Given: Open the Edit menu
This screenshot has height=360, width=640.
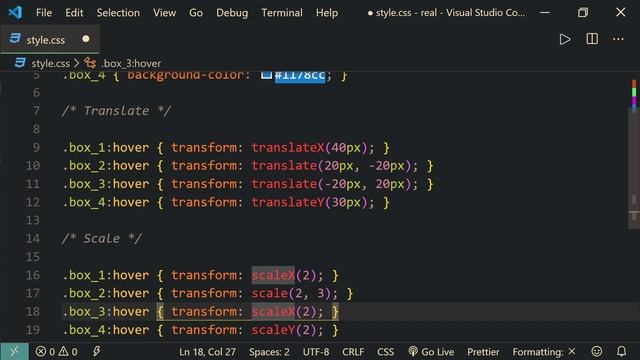Looking at the screenshot, I should [74, 13].
